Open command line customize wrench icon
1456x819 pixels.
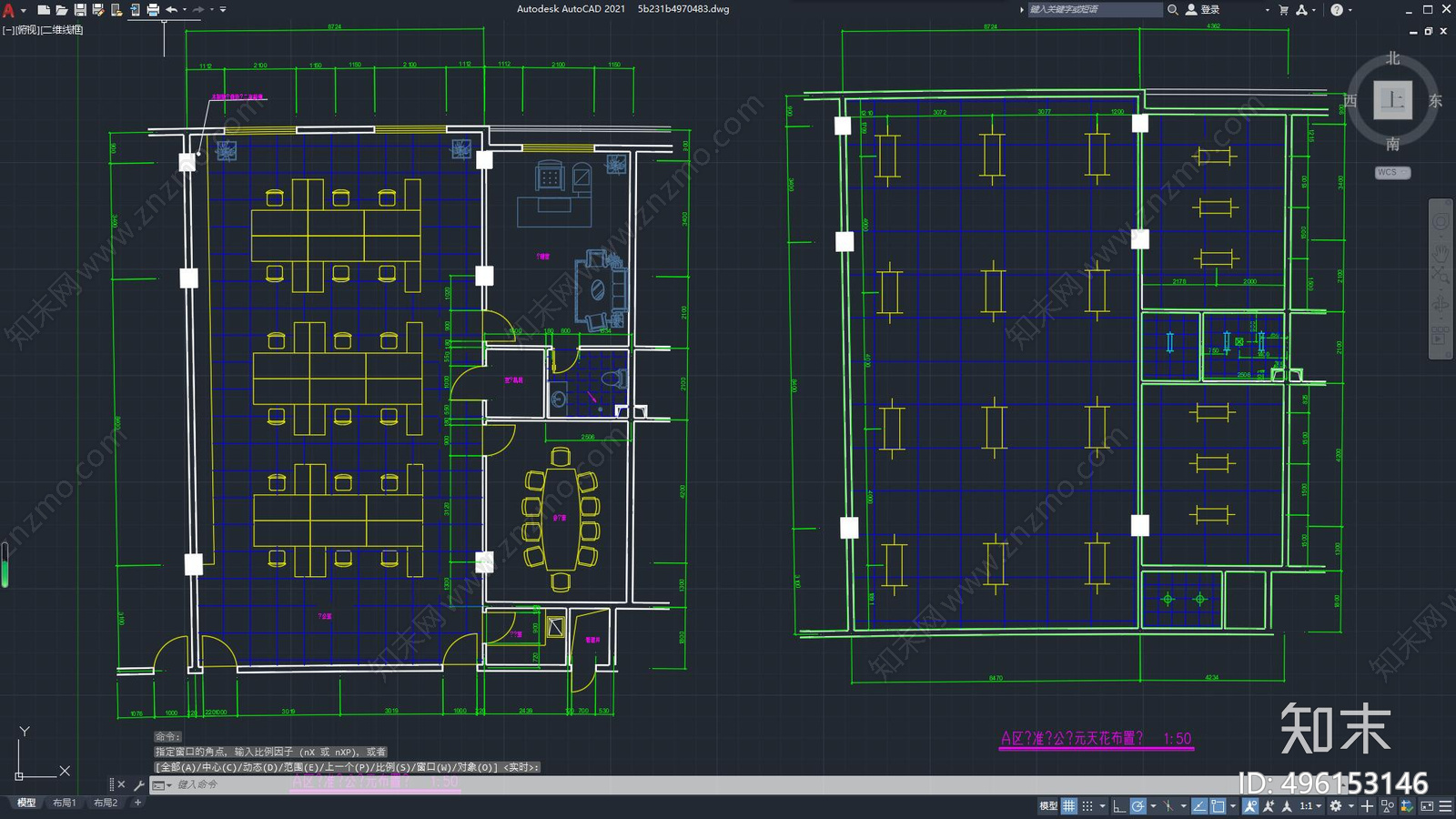138,784
